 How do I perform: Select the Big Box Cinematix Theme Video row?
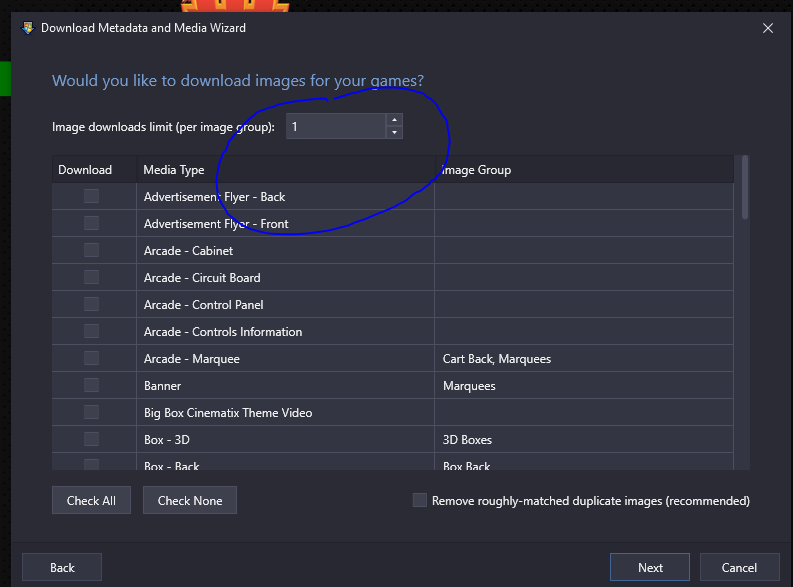pos(392,412)
